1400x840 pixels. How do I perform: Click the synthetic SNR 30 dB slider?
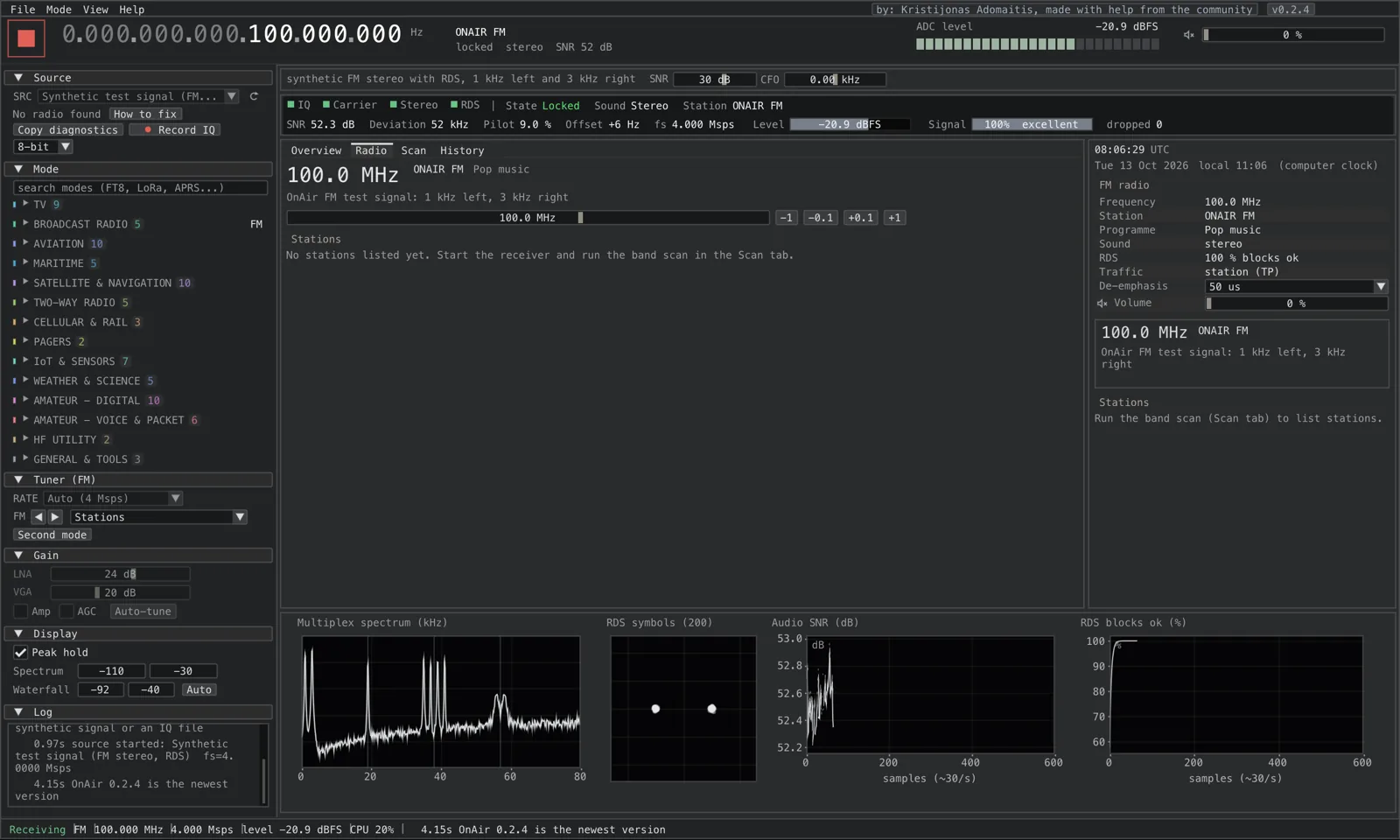(715, 80)
